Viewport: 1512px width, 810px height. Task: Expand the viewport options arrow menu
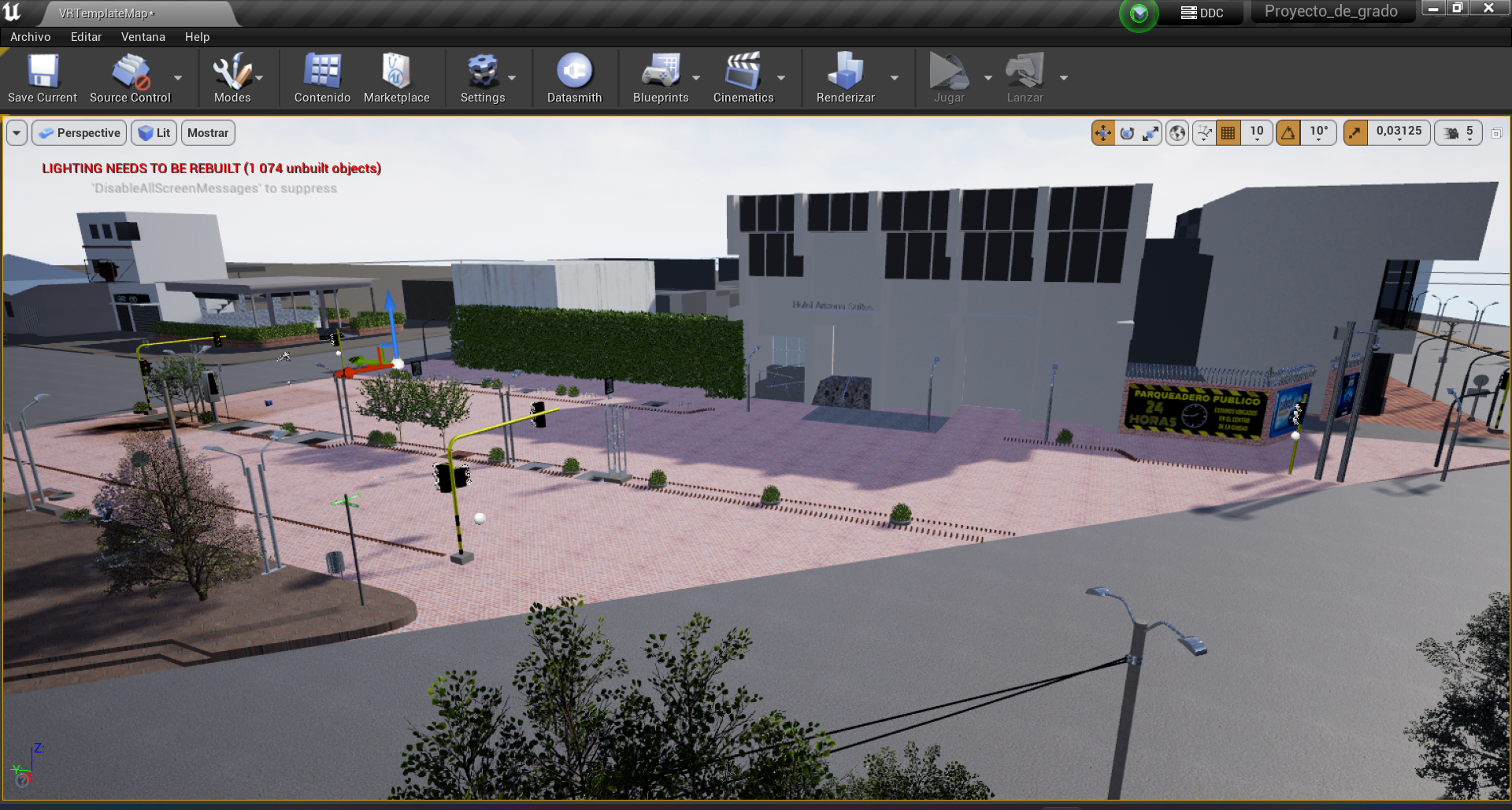point(17,133)
